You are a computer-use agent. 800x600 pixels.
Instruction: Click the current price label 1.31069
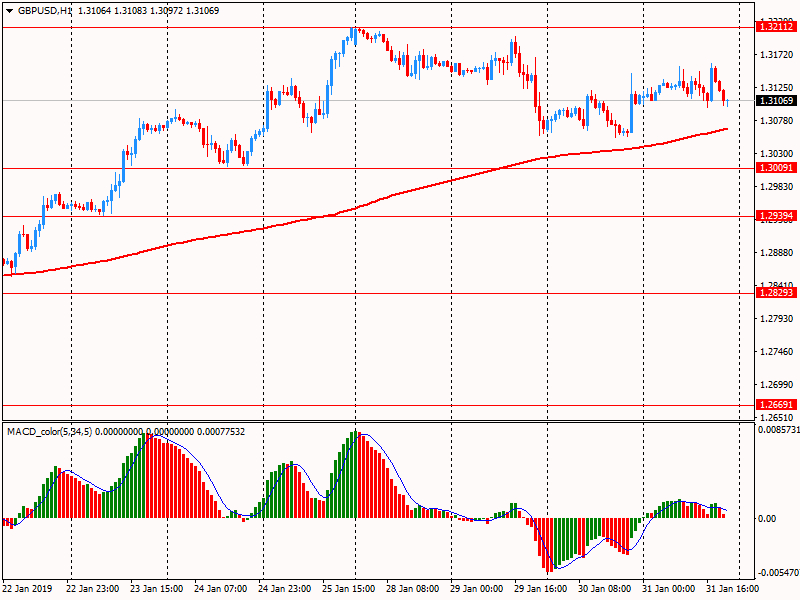(x=774, y=101)
